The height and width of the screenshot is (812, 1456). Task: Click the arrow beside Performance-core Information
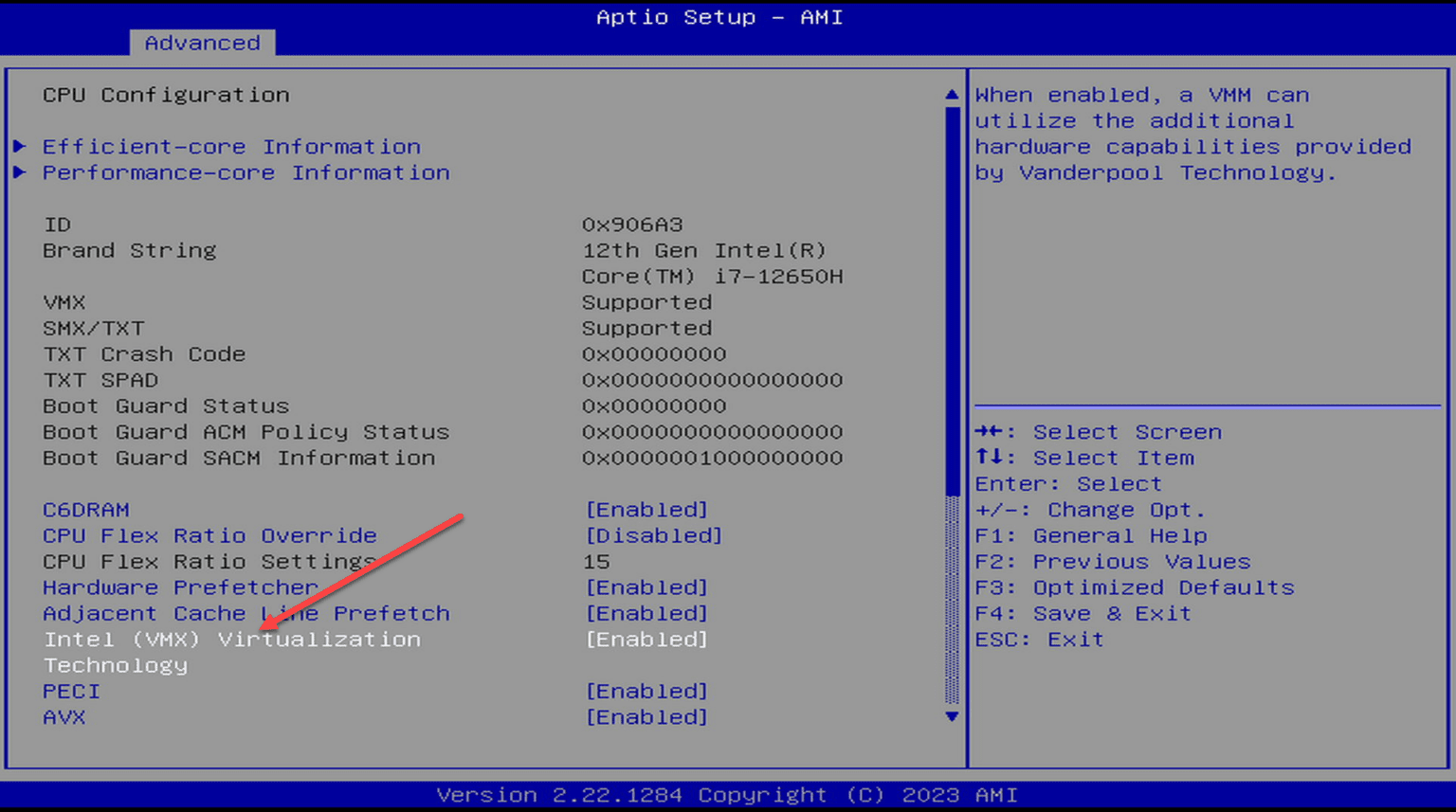click(x=21, y=172)
